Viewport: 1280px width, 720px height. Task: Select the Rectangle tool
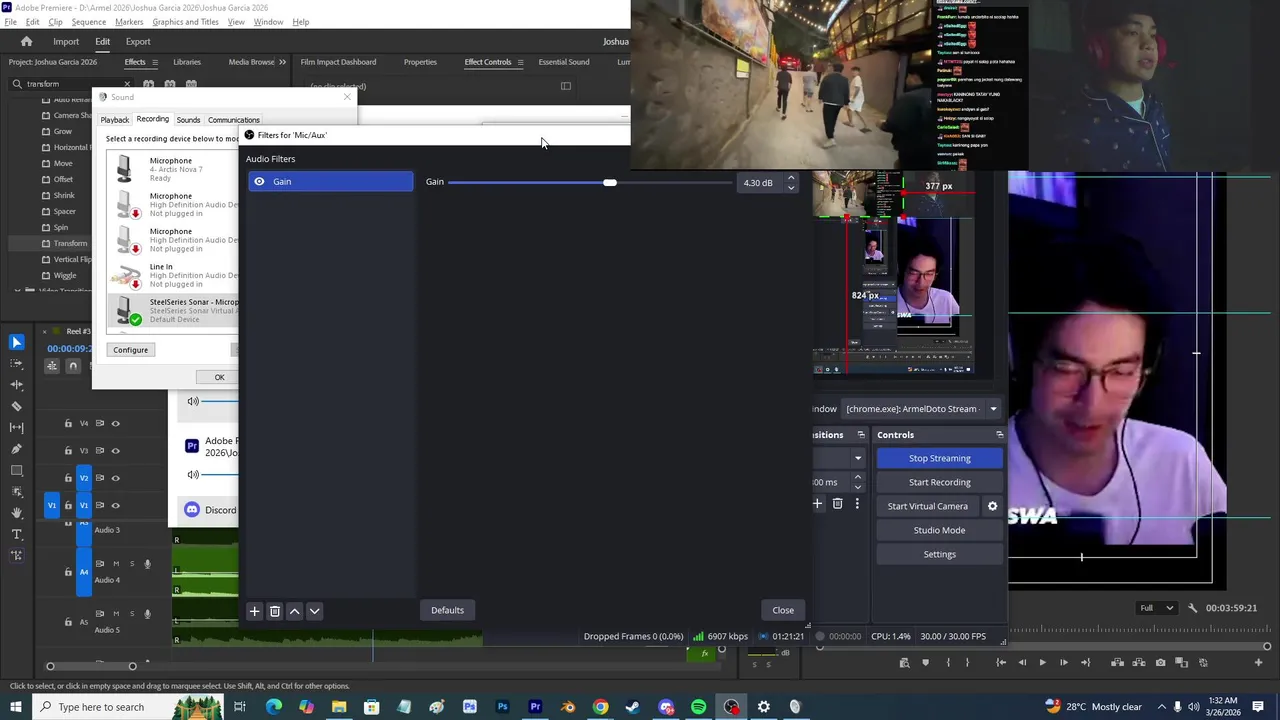16,470
